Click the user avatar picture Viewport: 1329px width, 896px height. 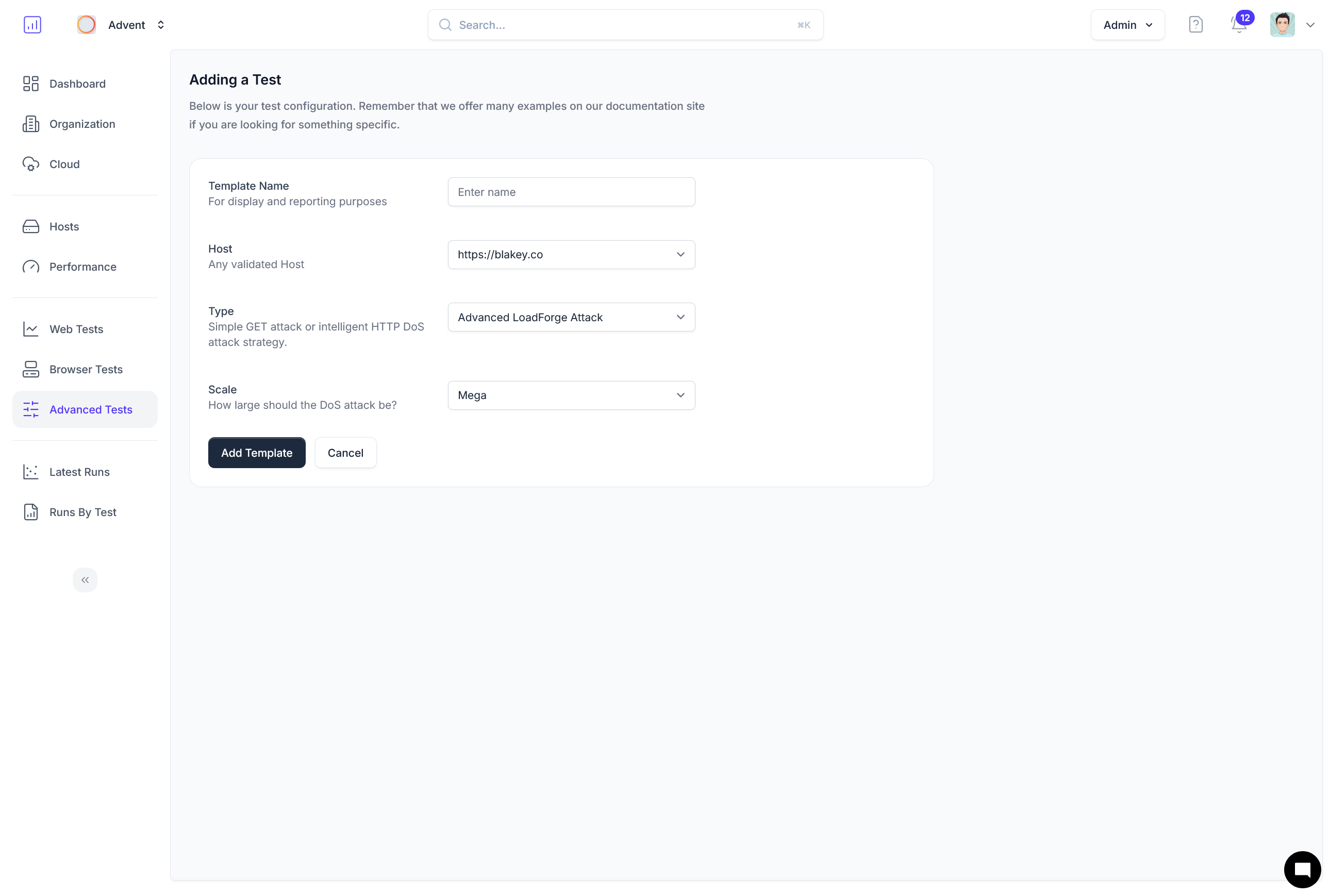1282,25
